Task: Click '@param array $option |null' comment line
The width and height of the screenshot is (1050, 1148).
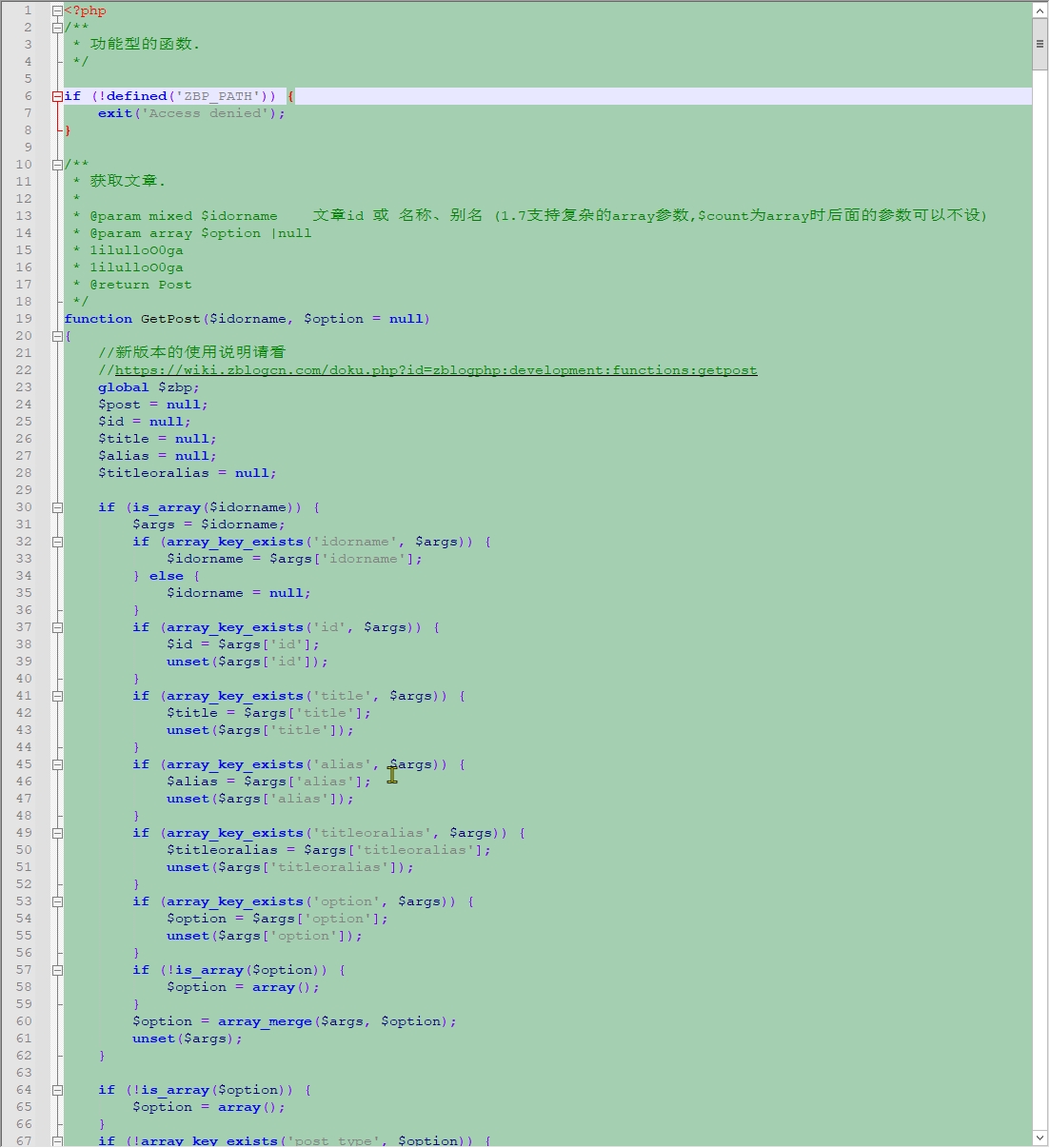Action: [201, 233]
